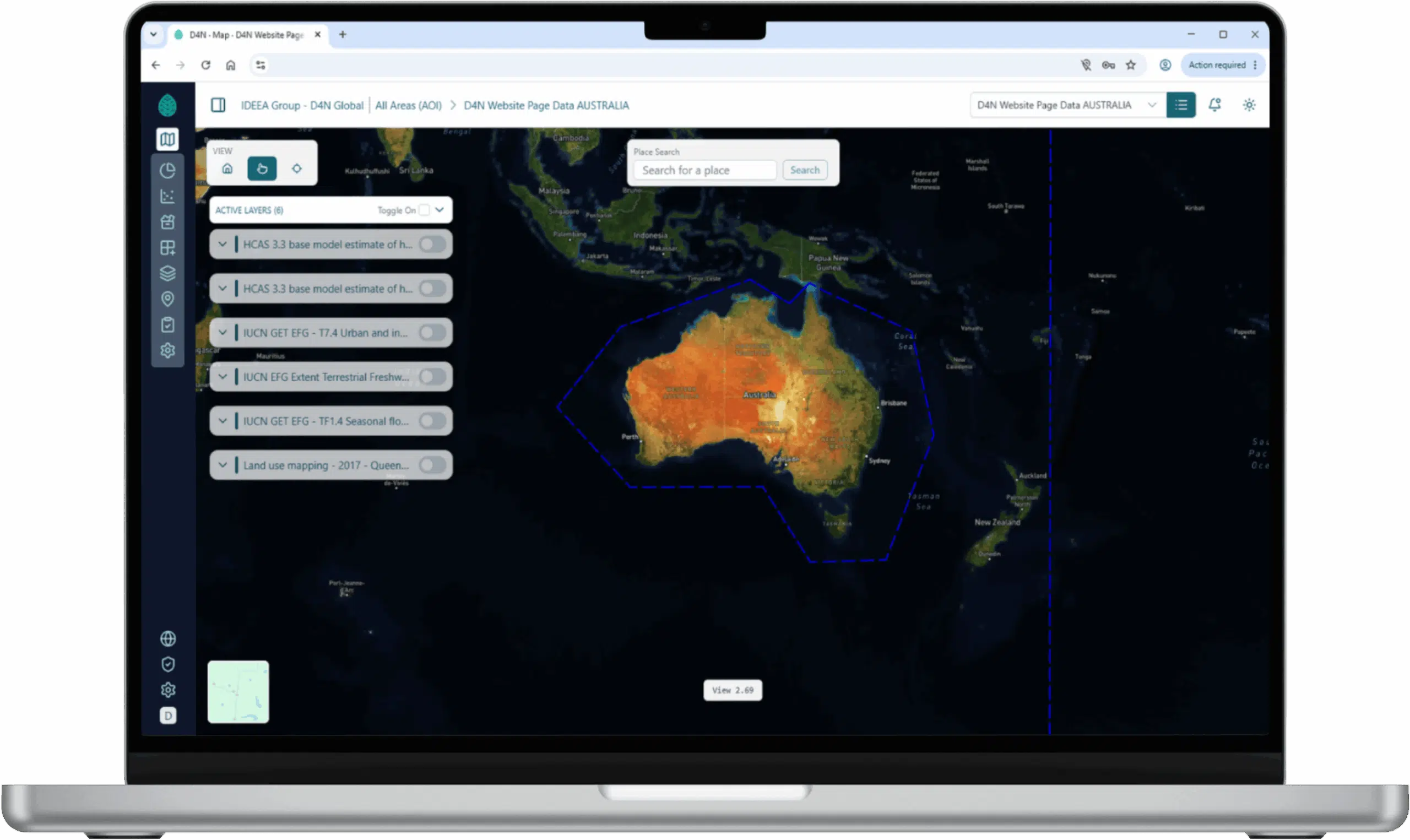The image size is (1410, 840).
Task: Expand IUCN GET EFG T7.4 Urban row
Action: (223, 333)
